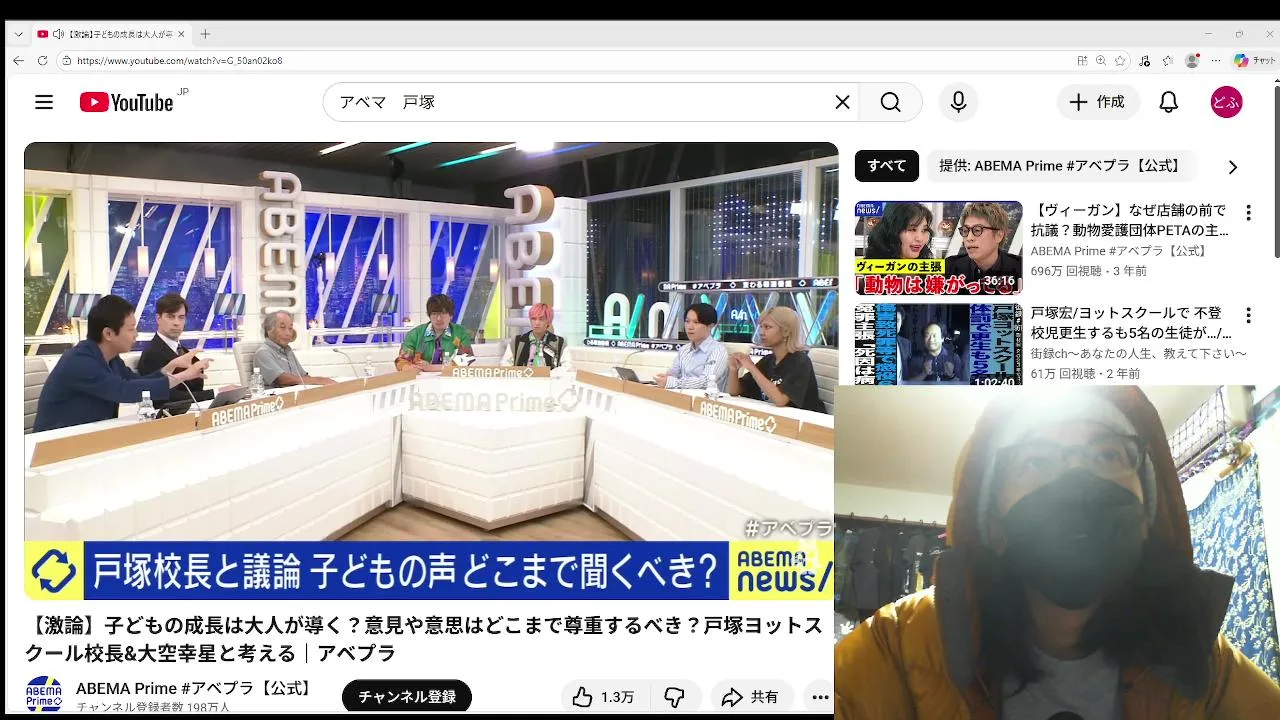This screenshot has width=1280, height=720.
Task: Select the 提供: ABEMA Prime chip
Action: click(1062, 166)
